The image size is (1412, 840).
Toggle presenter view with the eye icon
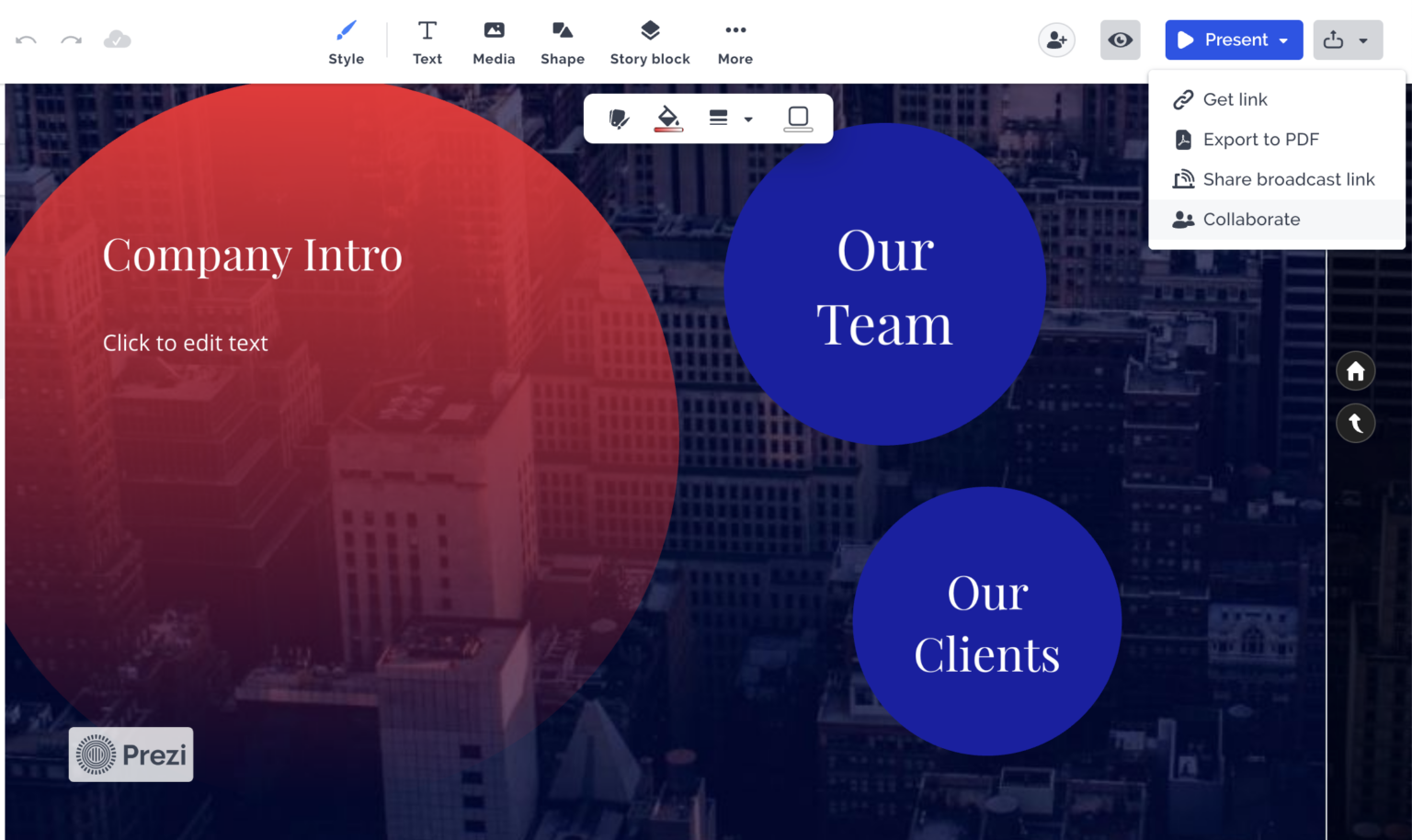(x=1120, y=40)
